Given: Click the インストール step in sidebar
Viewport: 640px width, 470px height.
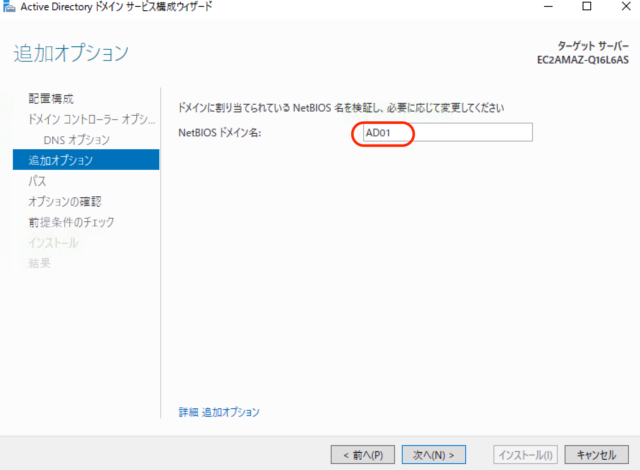Looking at the screenshot, I should [x=53, y=242].
